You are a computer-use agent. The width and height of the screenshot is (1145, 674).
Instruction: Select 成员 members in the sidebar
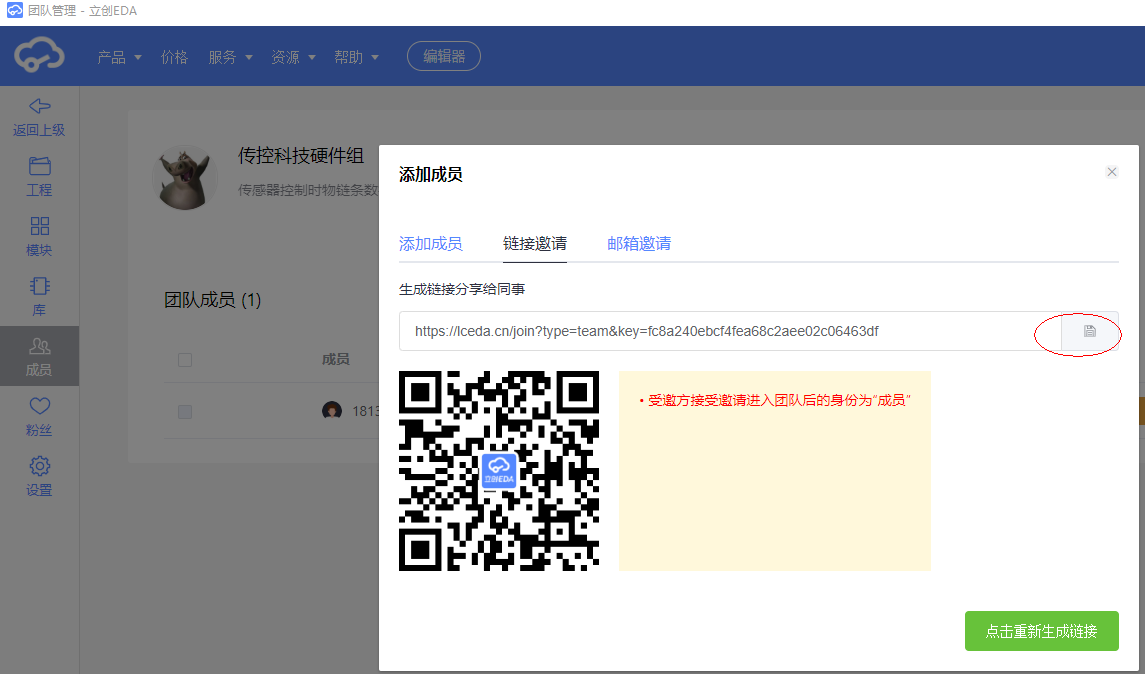[x=39, y=356]
